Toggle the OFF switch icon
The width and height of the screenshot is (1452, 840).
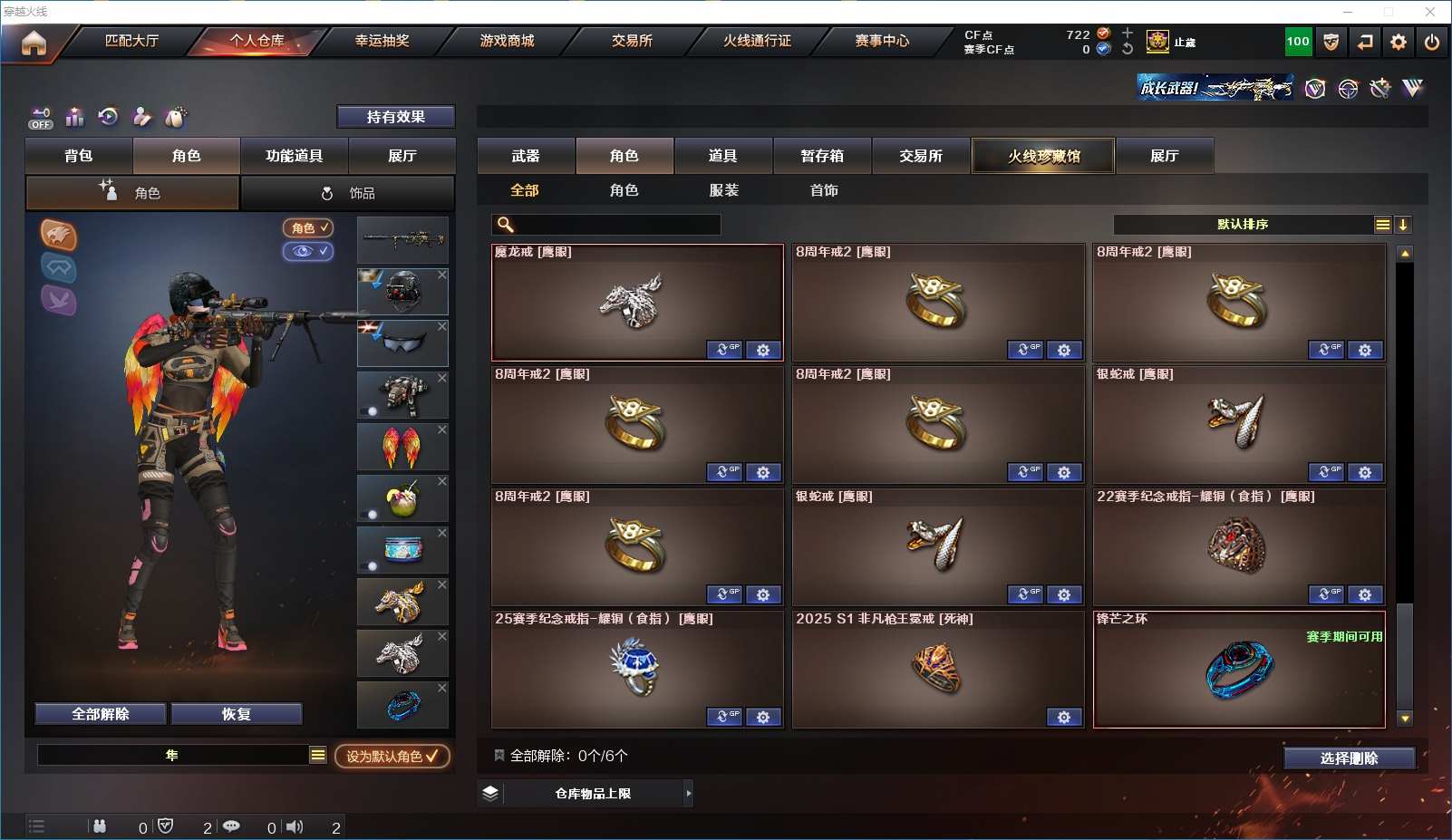[x=41, y=118]
